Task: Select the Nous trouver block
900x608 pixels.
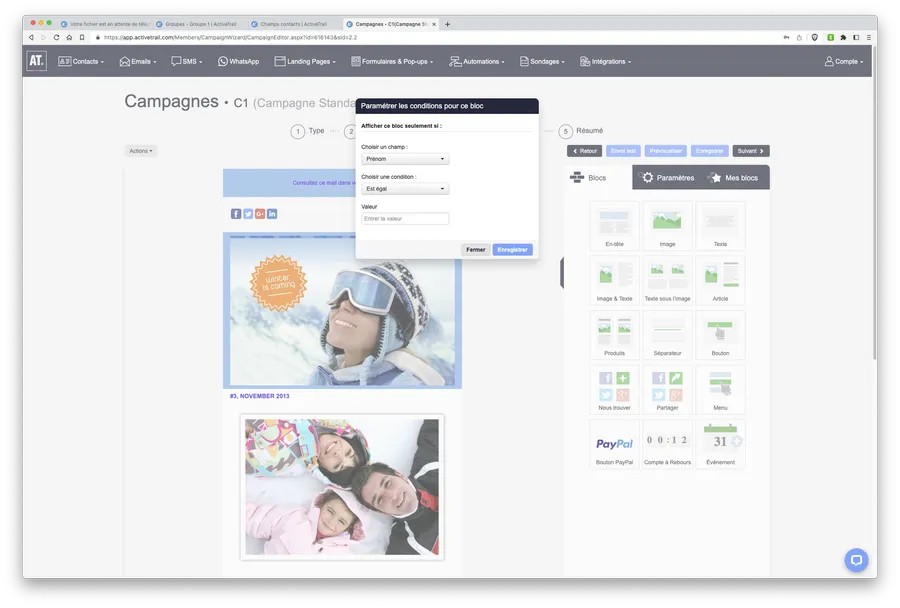Action: pyautogui.click(x=614, y=390)
